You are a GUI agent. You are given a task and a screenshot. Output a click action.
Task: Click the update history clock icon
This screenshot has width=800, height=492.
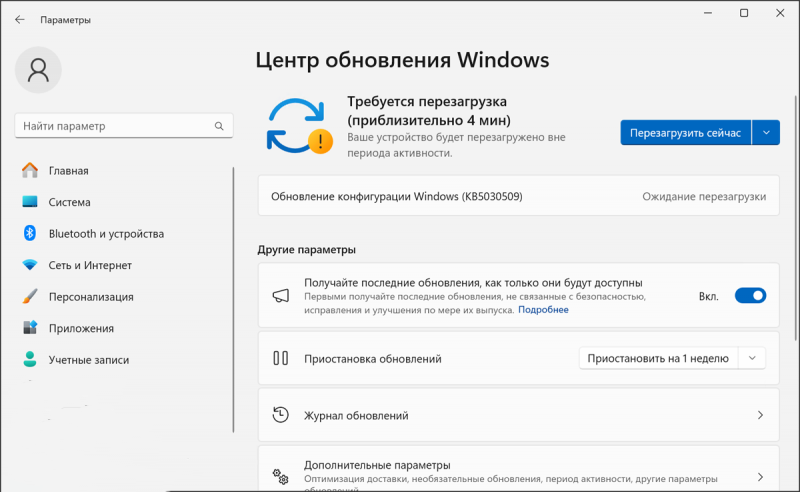(281, 415)
